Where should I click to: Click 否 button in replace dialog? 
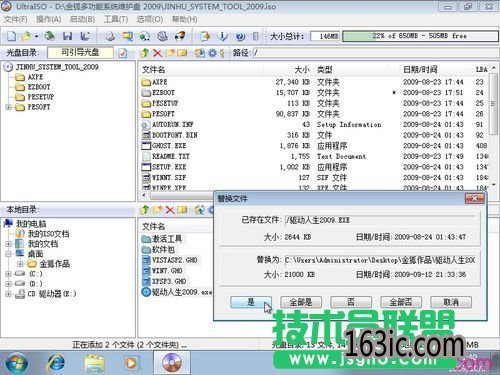[x=351, y=302]
